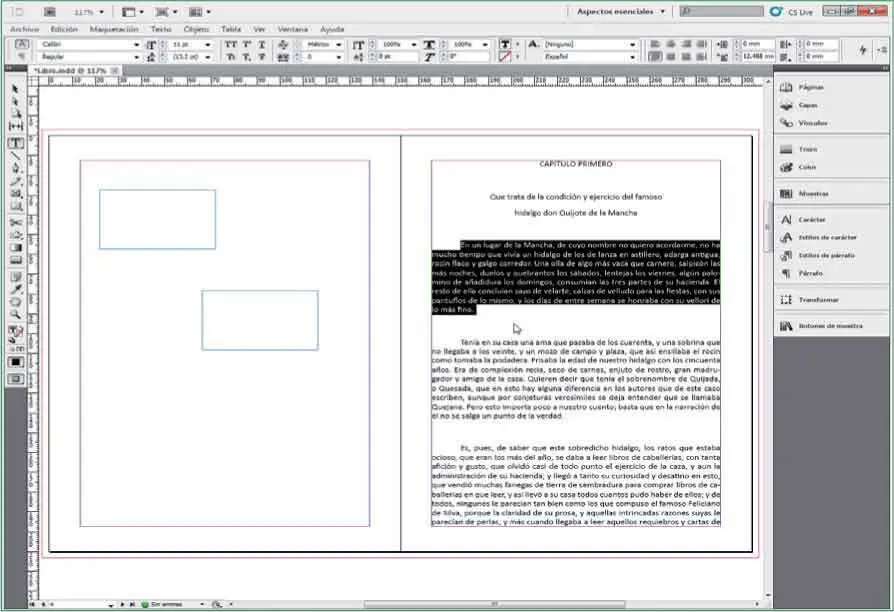Open the Objeto menu
Viewport: 894px width, 612px height.
click(x=196, y=29)
